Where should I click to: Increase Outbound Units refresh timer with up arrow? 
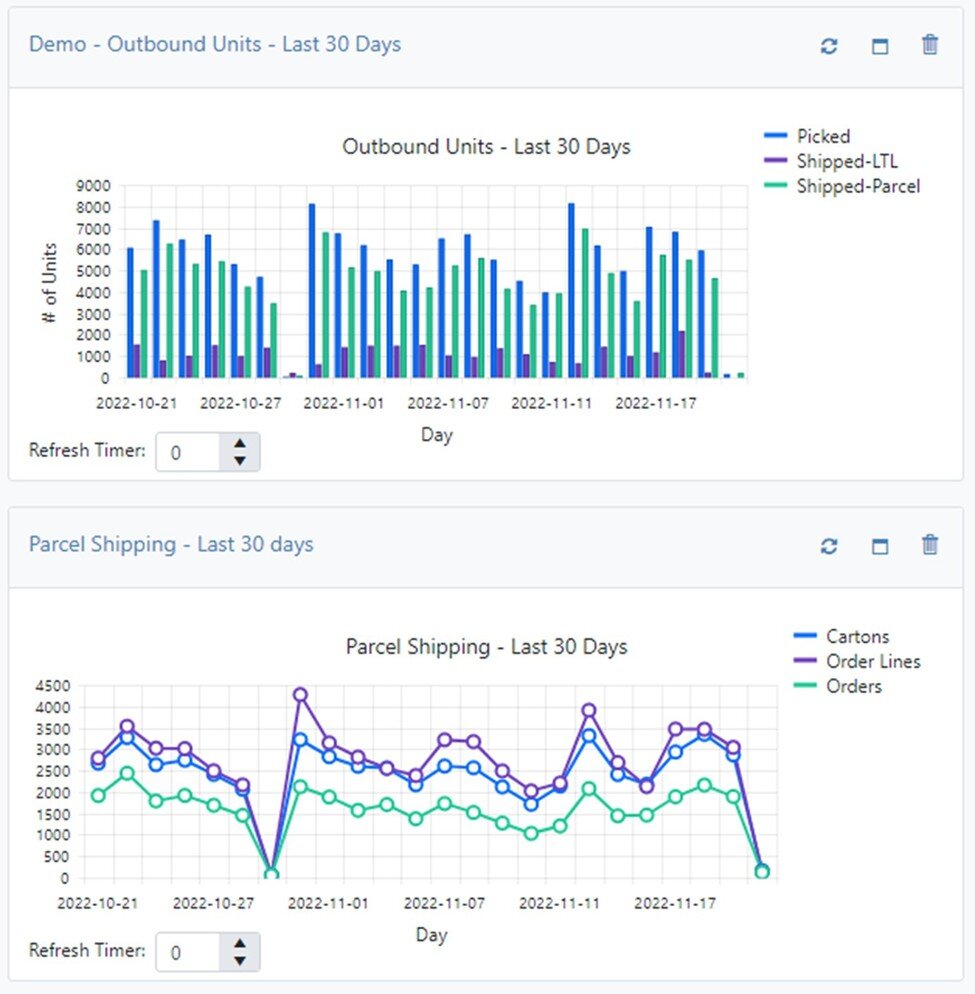[x=239, y=443]
